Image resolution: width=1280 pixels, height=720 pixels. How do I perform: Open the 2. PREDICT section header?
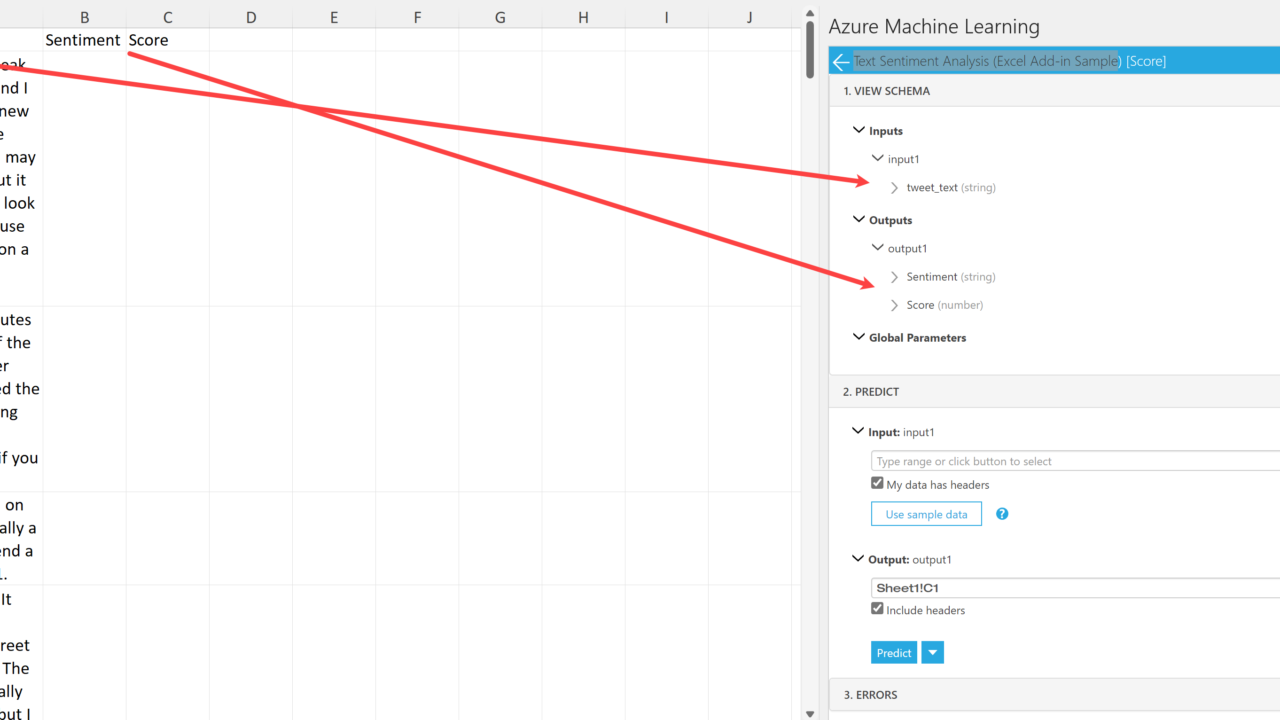(1054, 392)
